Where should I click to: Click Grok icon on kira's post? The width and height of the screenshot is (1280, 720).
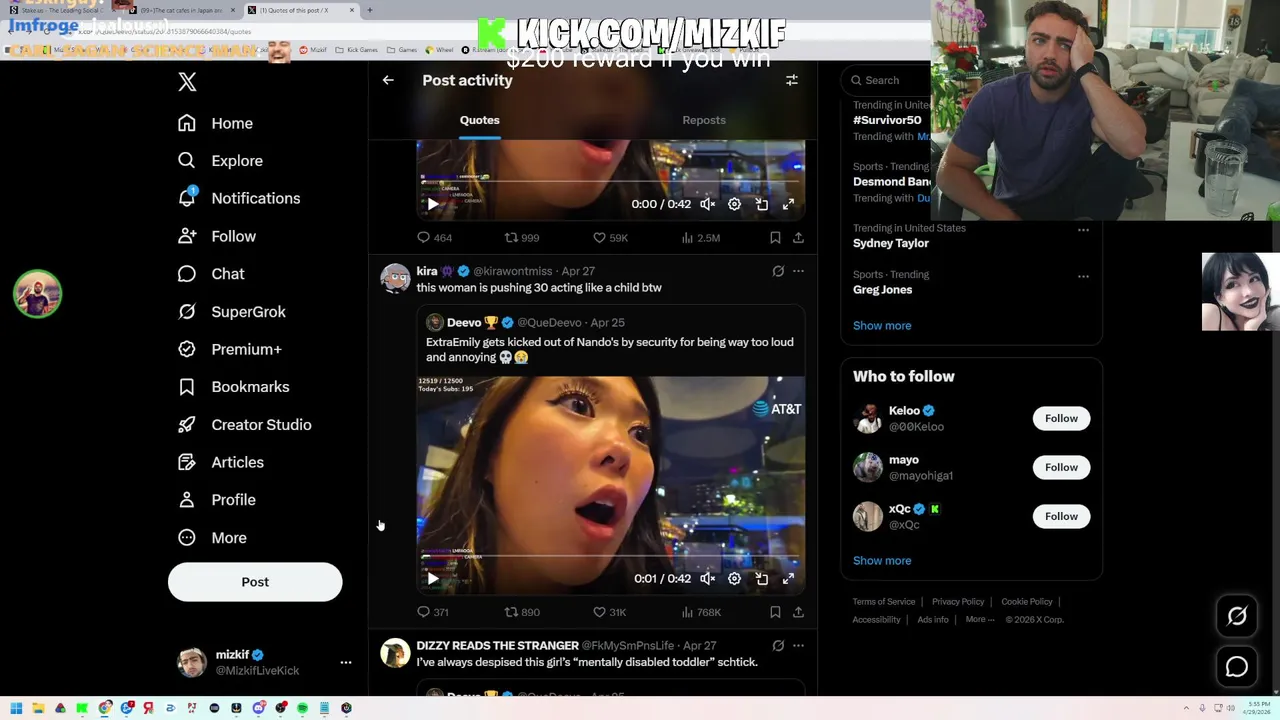(x=778, y=271)
